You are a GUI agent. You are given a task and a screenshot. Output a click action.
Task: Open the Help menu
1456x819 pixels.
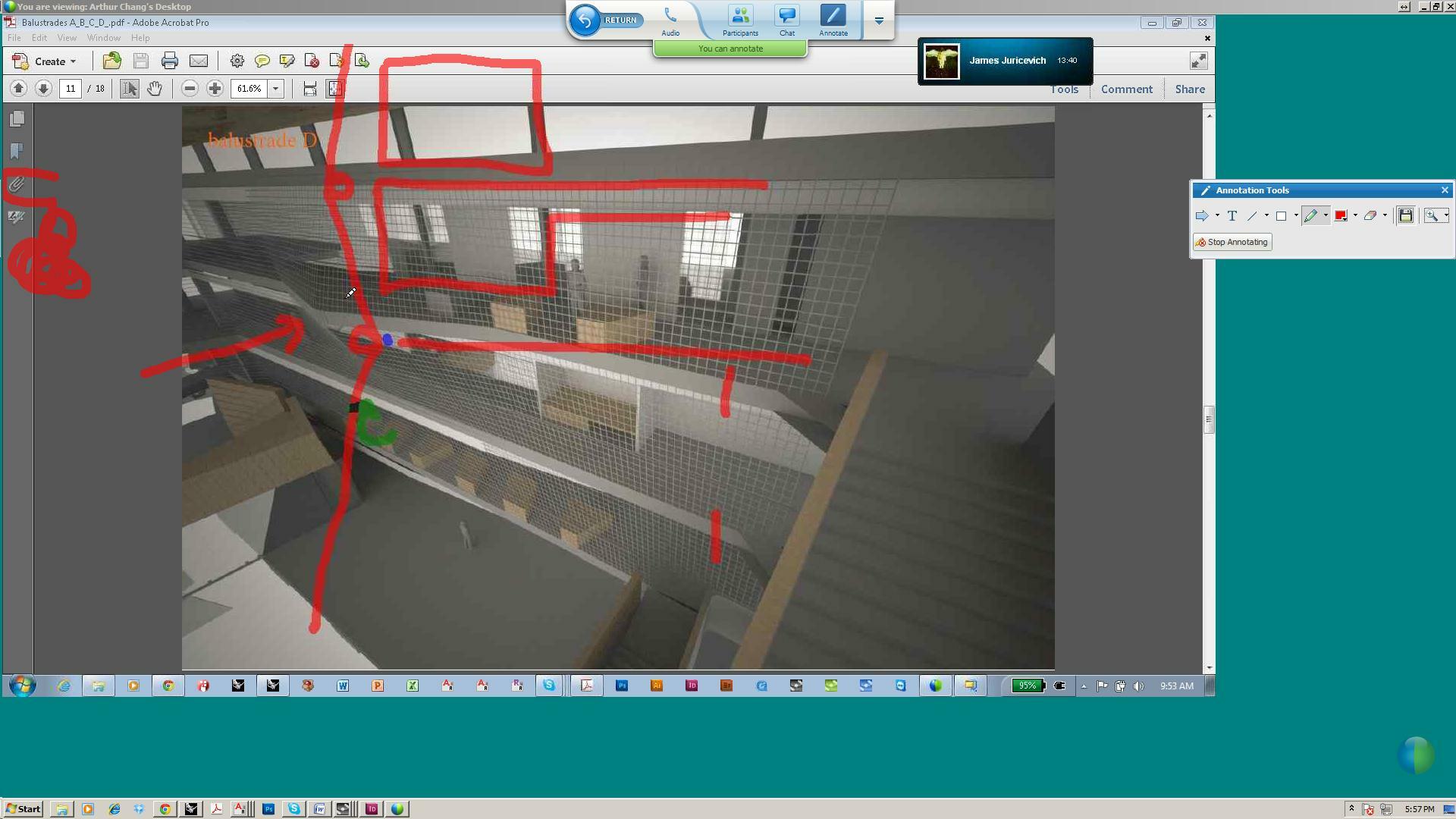(x=140, y=38)
